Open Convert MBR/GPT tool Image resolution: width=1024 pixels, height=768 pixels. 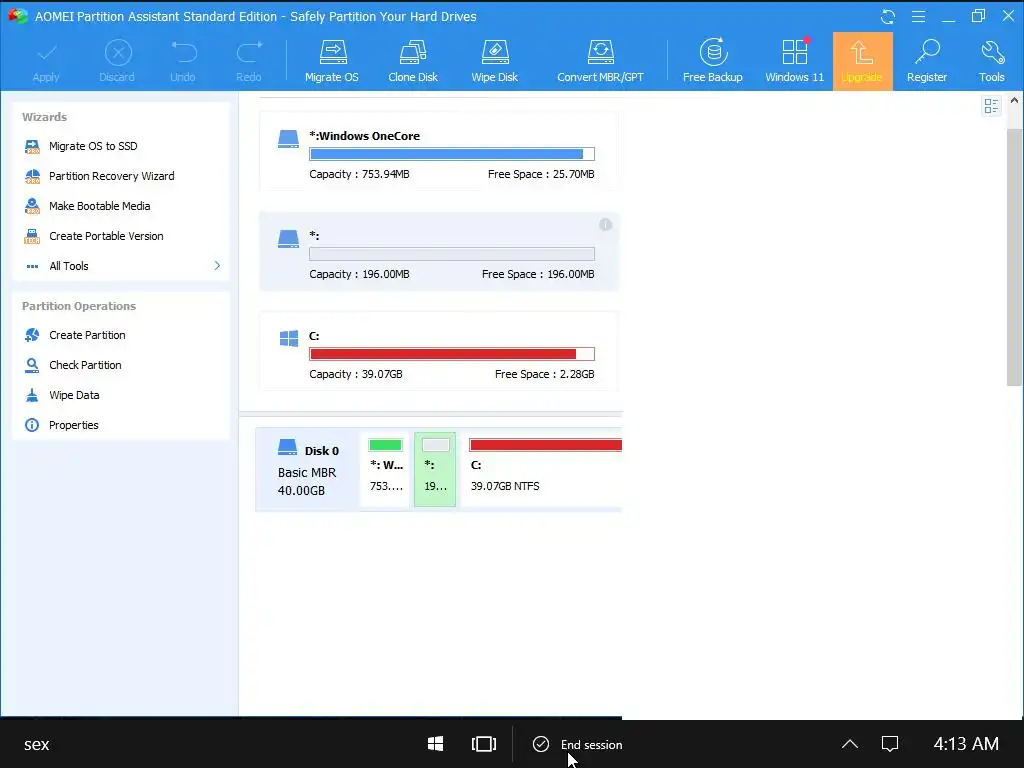[x=600, y=62]
